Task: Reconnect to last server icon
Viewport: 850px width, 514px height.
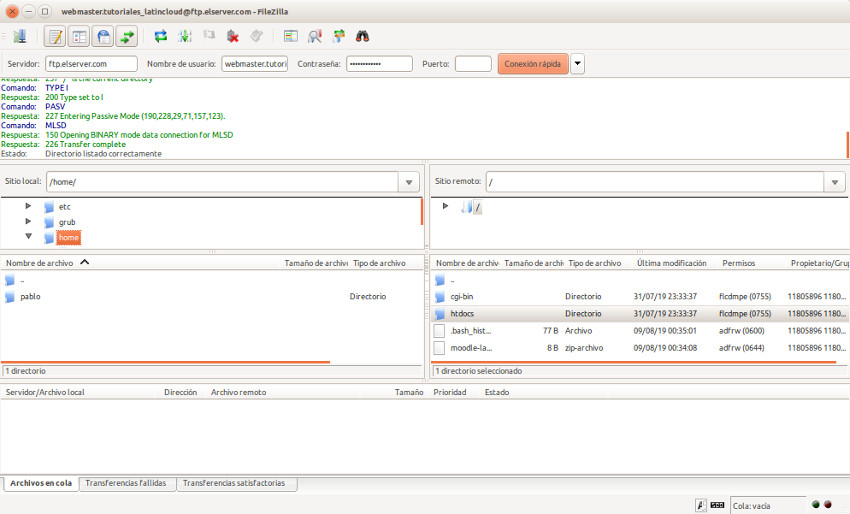Action: [x=256, y=36]
